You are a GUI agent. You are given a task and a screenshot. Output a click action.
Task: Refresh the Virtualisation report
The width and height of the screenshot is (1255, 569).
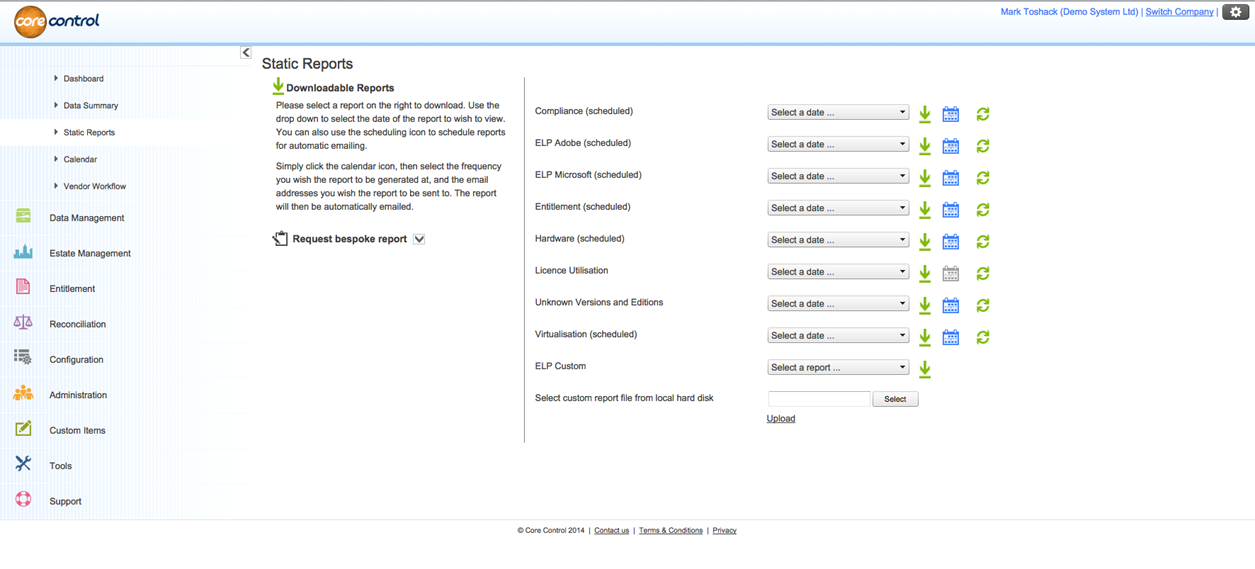tap(983, 337)
